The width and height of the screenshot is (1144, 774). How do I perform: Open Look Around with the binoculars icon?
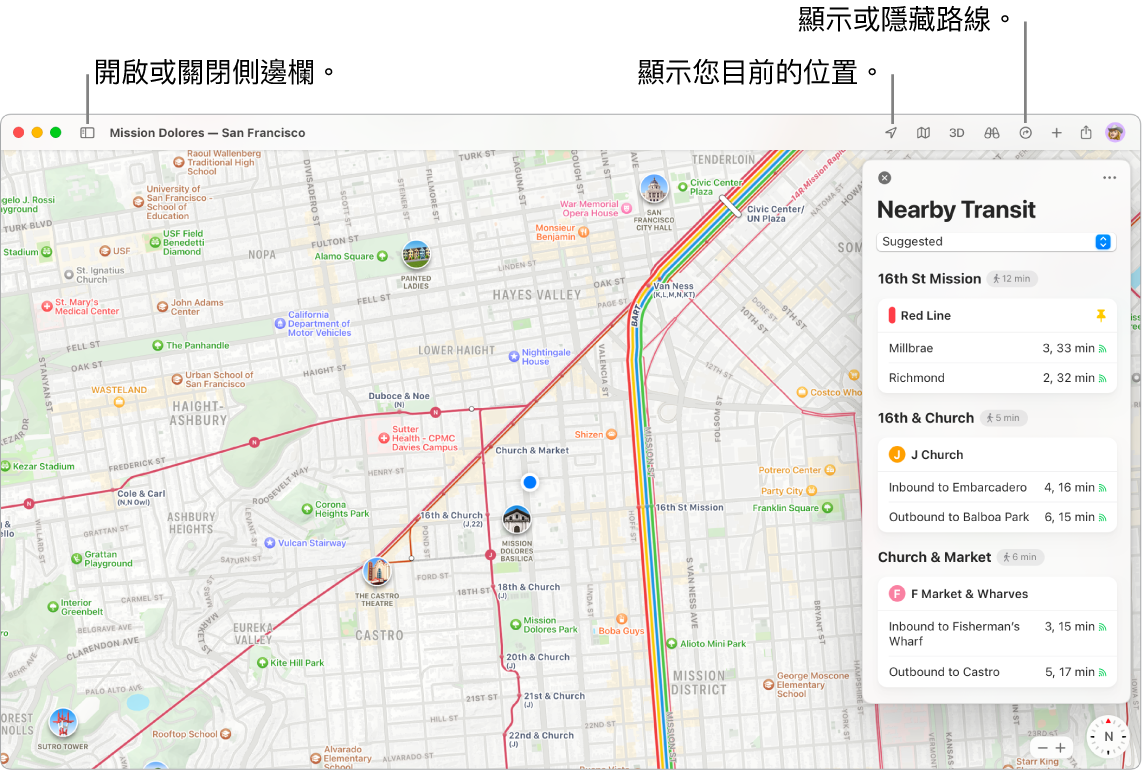(990, 132)
